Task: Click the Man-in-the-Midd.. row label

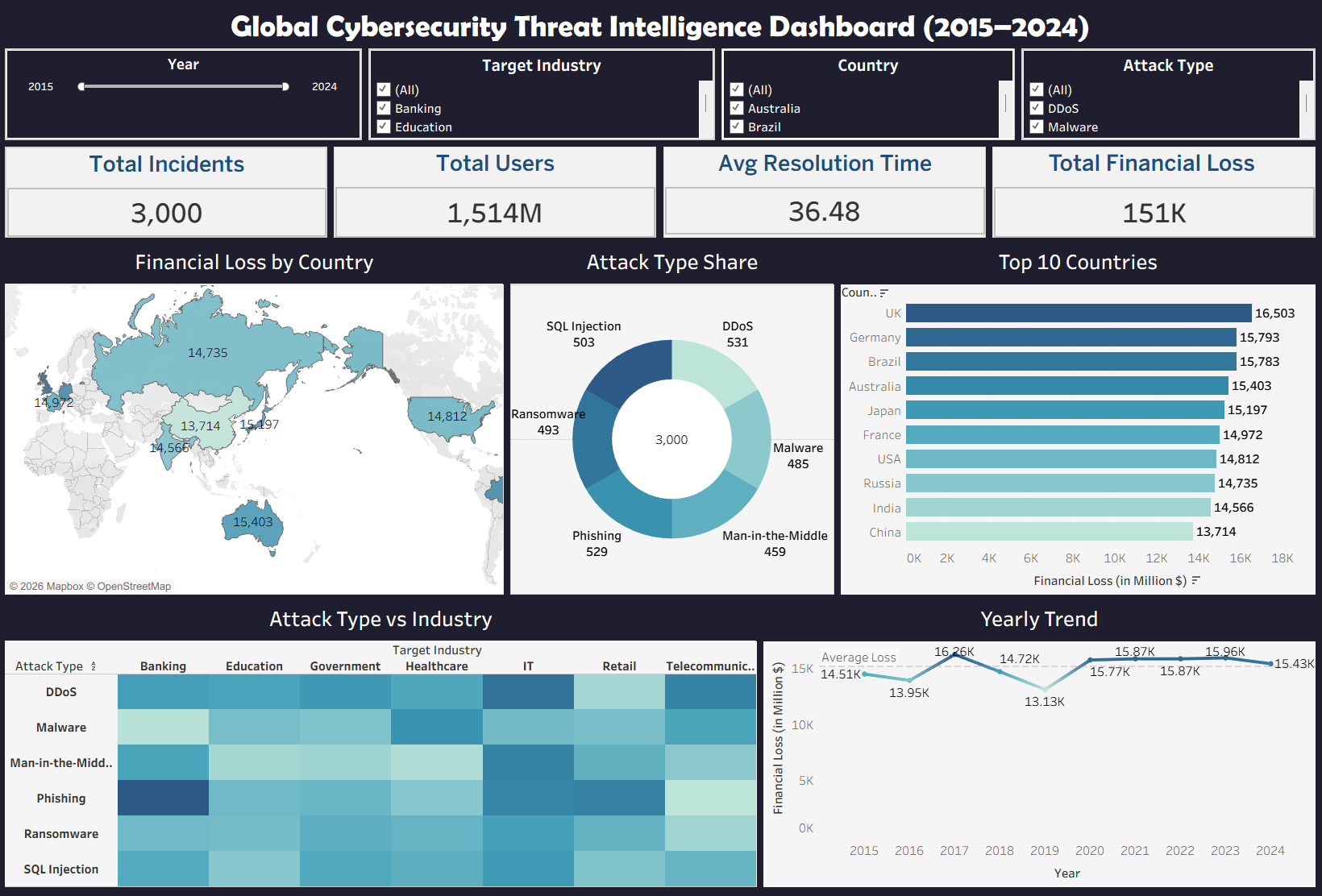Action: point(61,762)
